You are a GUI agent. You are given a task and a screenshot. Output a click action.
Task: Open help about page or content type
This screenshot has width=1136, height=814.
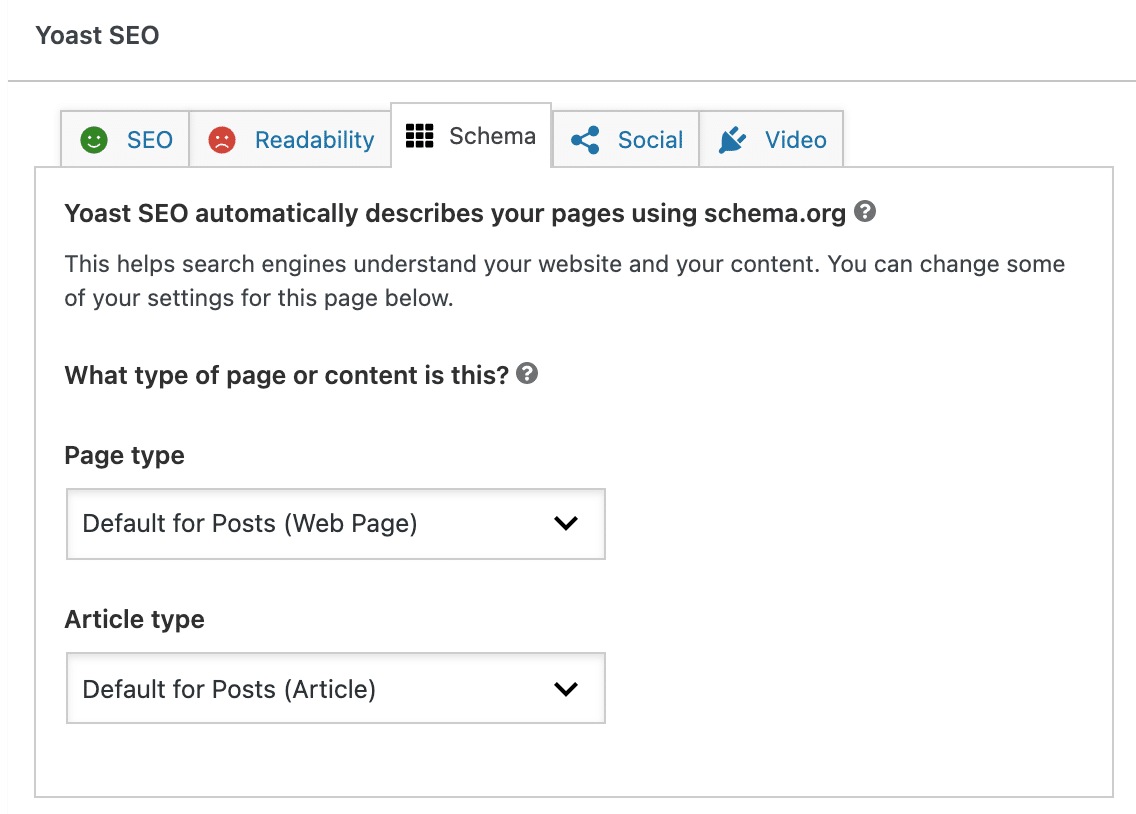pyautogui.click(x=528, y=374)
